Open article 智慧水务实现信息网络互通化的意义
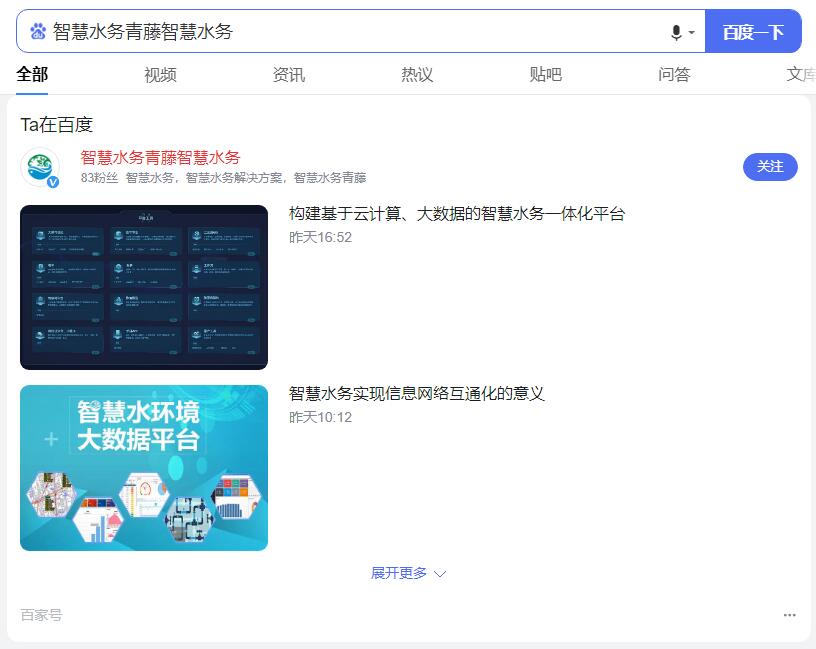816x649 pixels. [416, 394]
